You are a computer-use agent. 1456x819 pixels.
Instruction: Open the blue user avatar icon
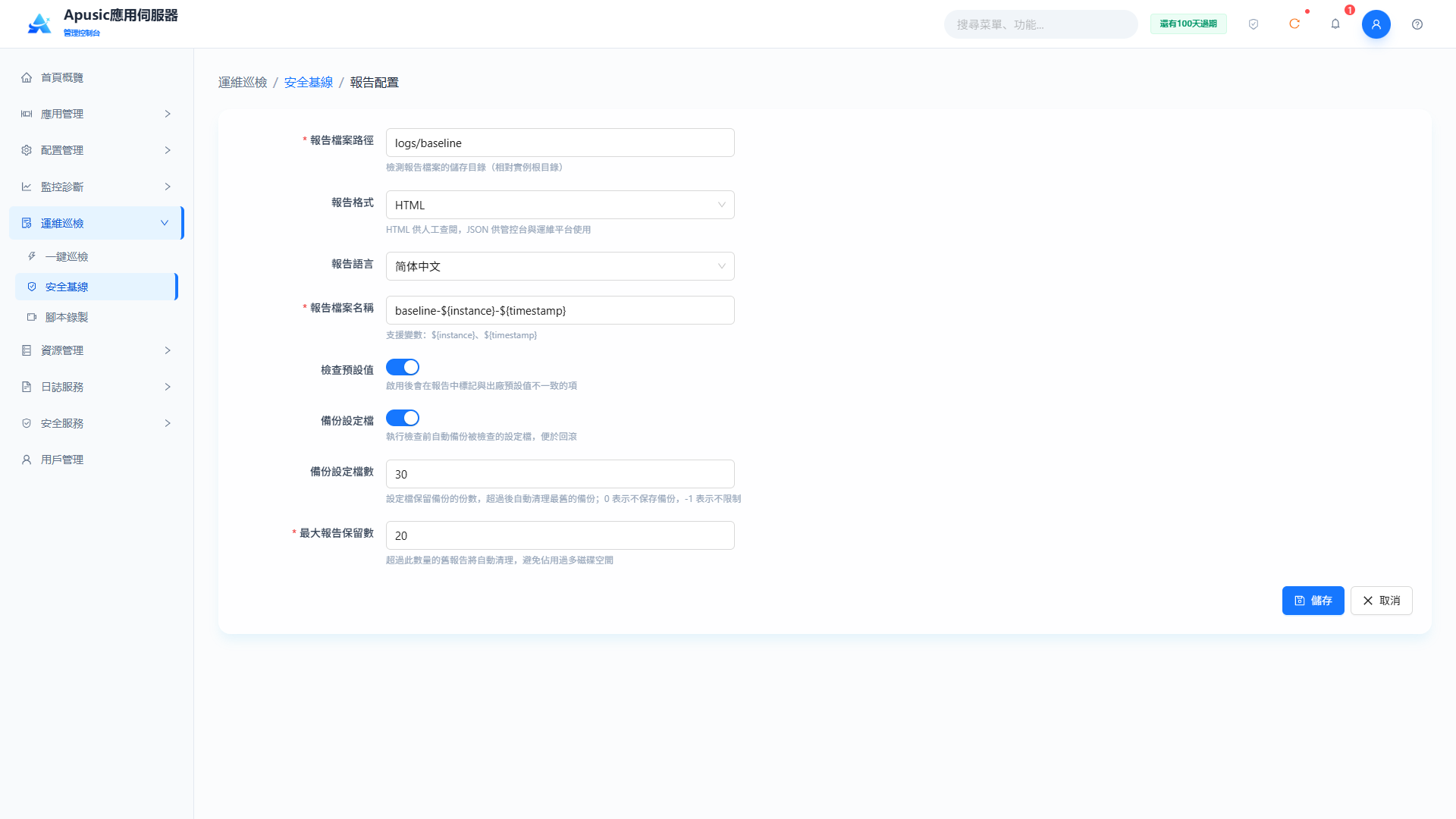tap(1376, 24)
